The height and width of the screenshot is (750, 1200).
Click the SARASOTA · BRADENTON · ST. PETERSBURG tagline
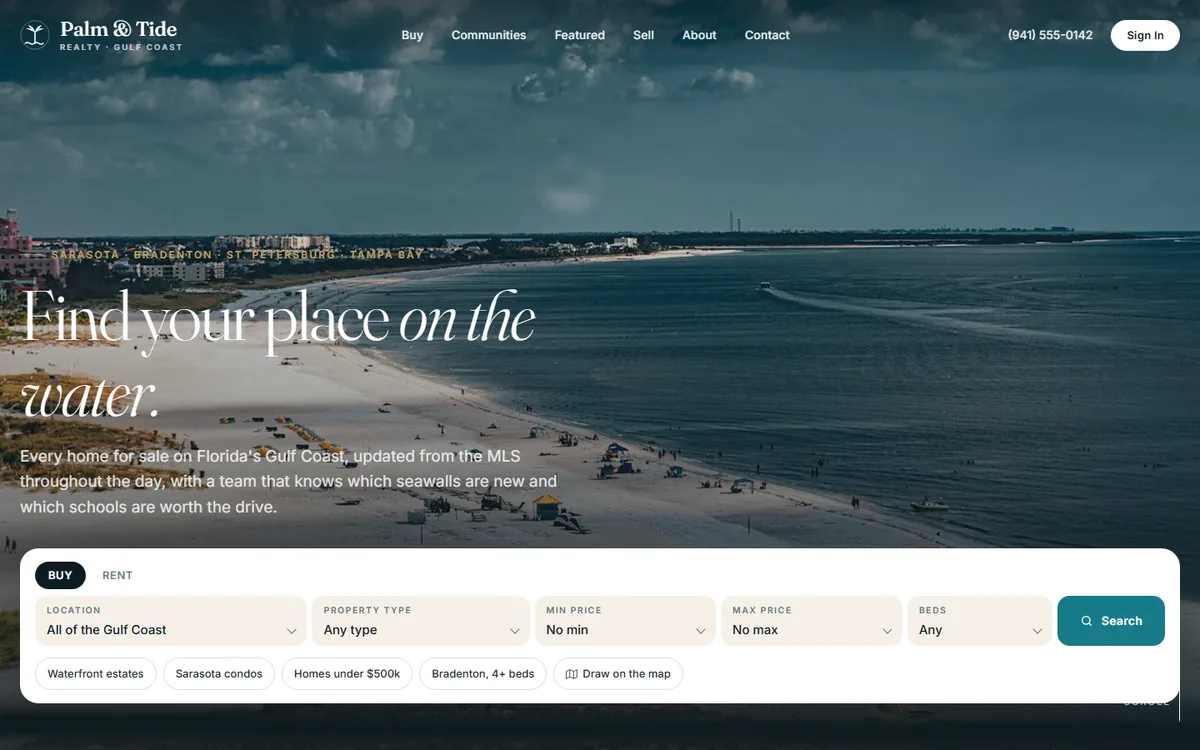237,255
